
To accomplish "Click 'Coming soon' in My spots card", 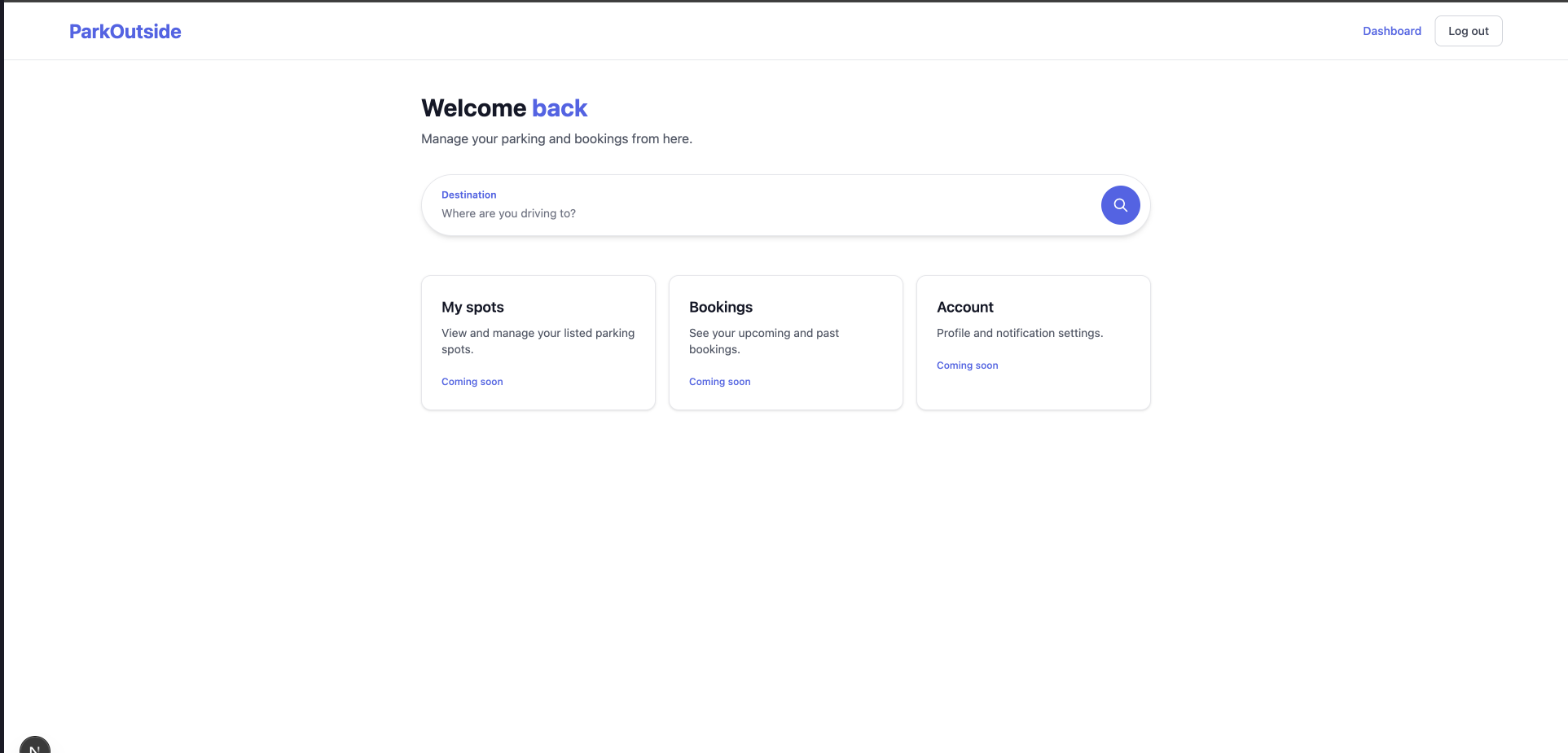I will pyautogui.click(x=472, y=382).
